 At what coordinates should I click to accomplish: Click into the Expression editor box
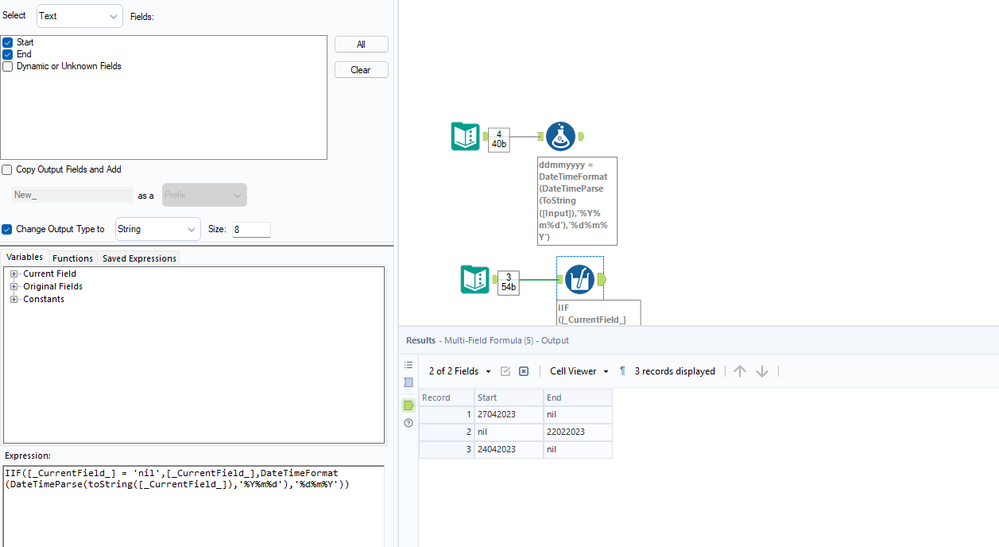pos(194,506)
